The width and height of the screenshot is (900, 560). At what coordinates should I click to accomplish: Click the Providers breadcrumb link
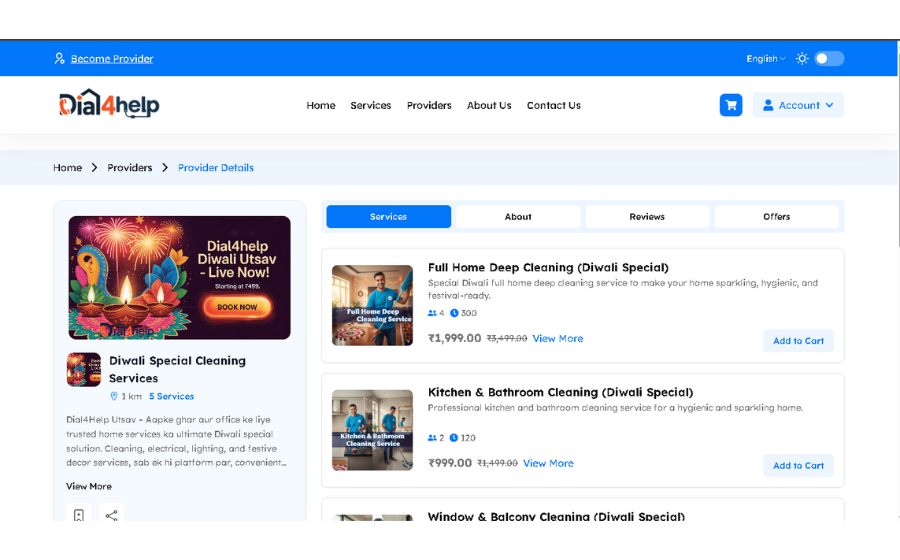[x=130, y=168]
